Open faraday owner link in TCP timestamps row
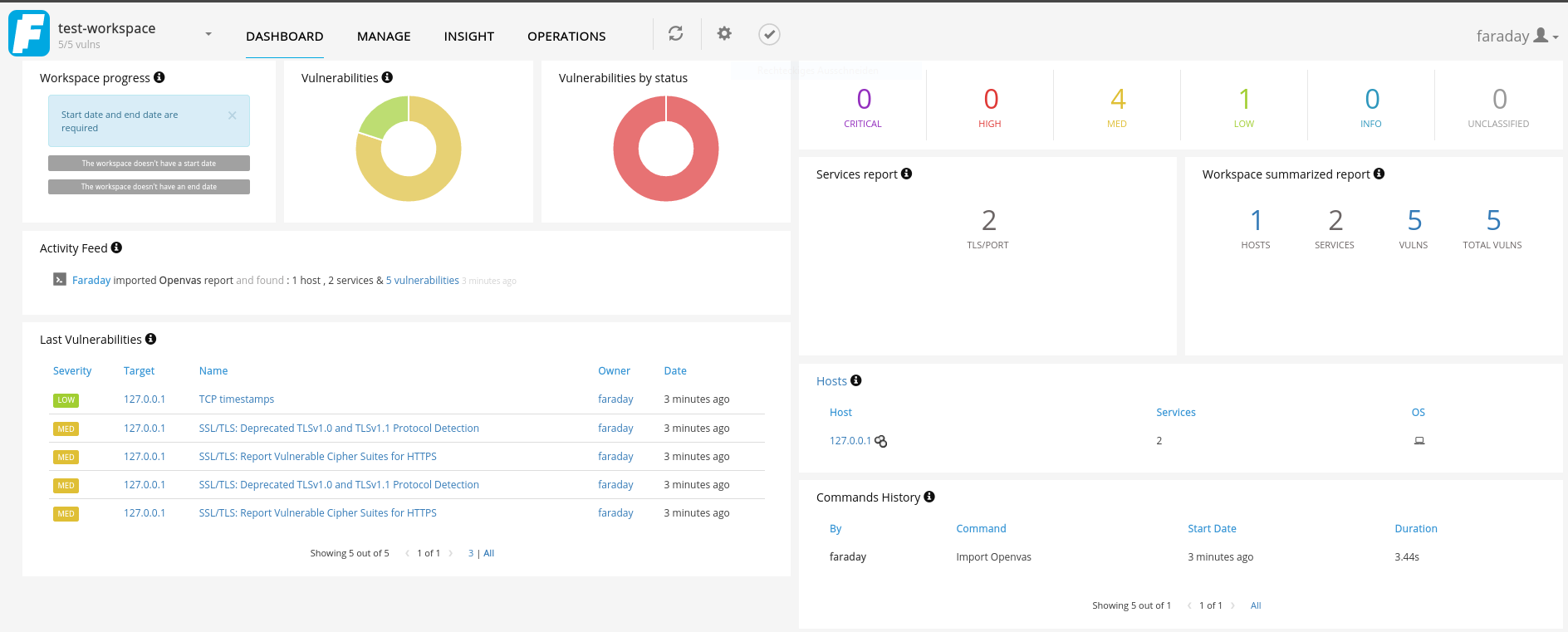This screenshot has height=632, width=1568. tap(615, 399)
